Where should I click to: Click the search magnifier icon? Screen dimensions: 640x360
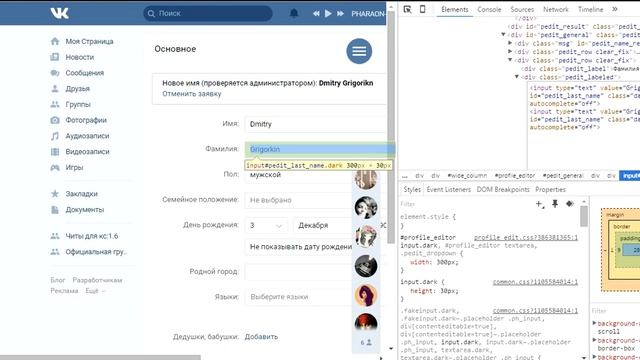click(x=151, y=13)
